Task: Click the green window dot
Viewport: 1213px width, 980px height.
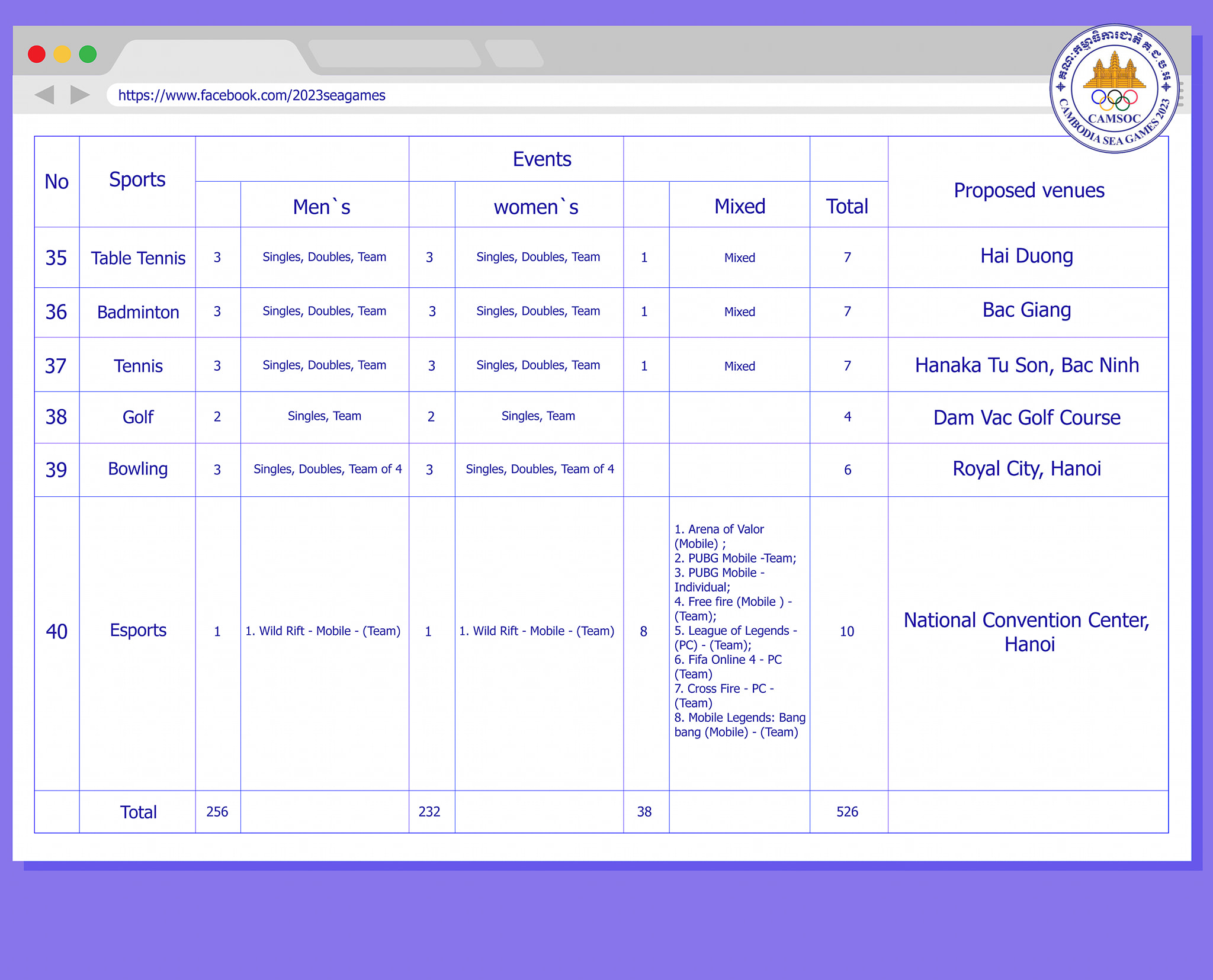Action: 88,54
